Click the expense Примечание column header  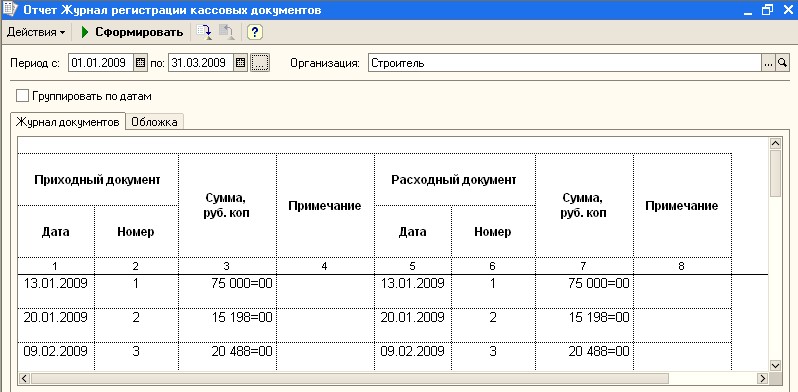[x=682, y=206]
